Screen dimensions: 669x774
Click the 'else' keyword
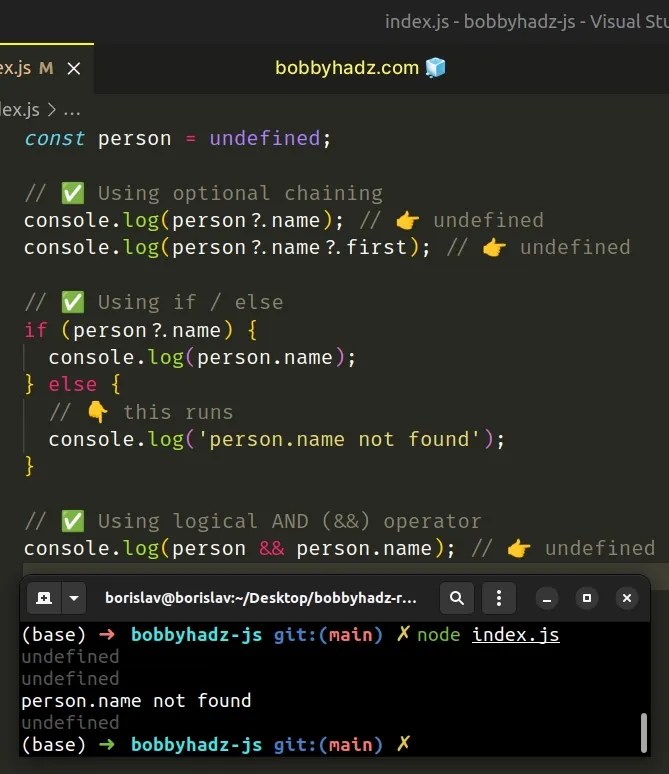point(73,384)
